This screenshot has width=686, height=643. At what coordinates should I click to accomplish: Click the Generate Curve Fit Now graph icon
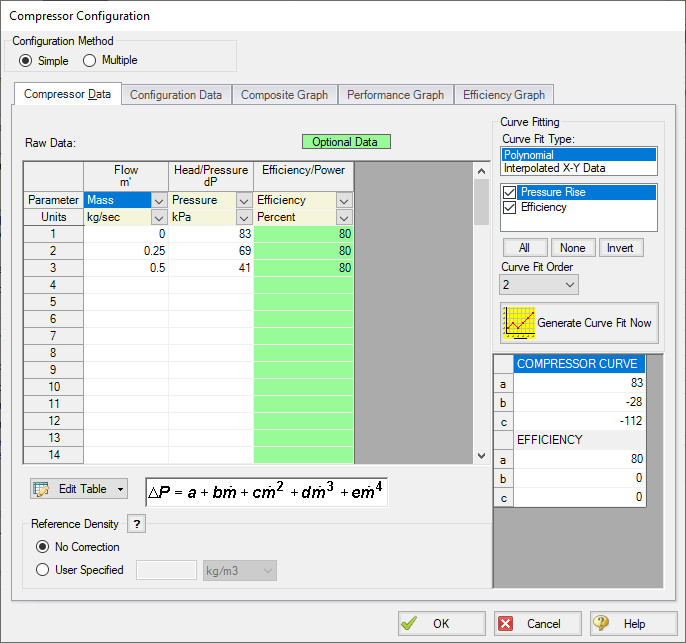point(518,323)
